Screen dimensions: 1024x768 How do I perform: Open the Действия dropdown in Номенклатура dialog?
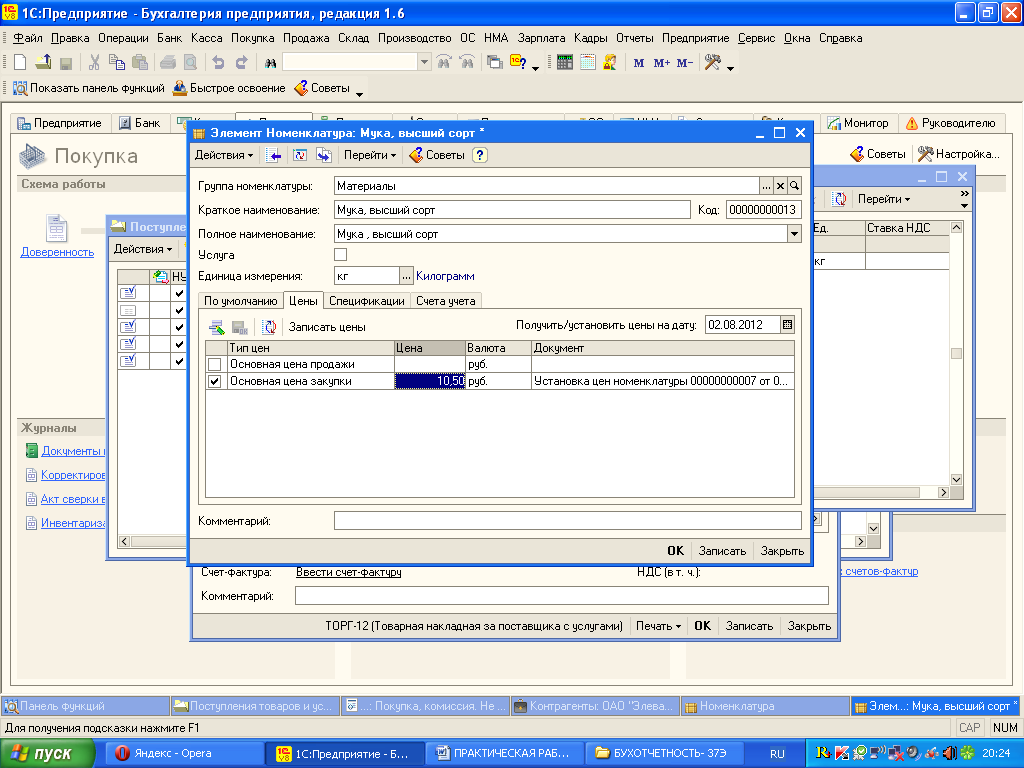click(x=224, y=155)
